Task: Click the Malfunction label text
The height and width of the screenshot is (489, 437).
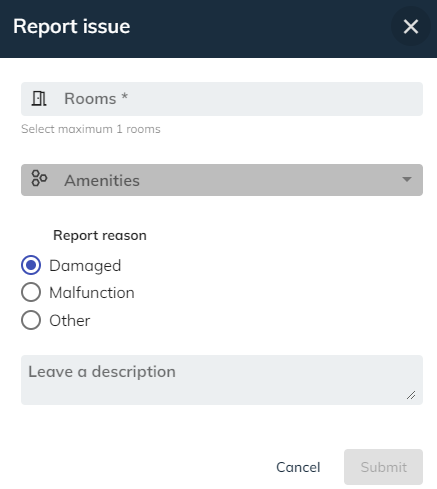Action: (x=92, y=293)
